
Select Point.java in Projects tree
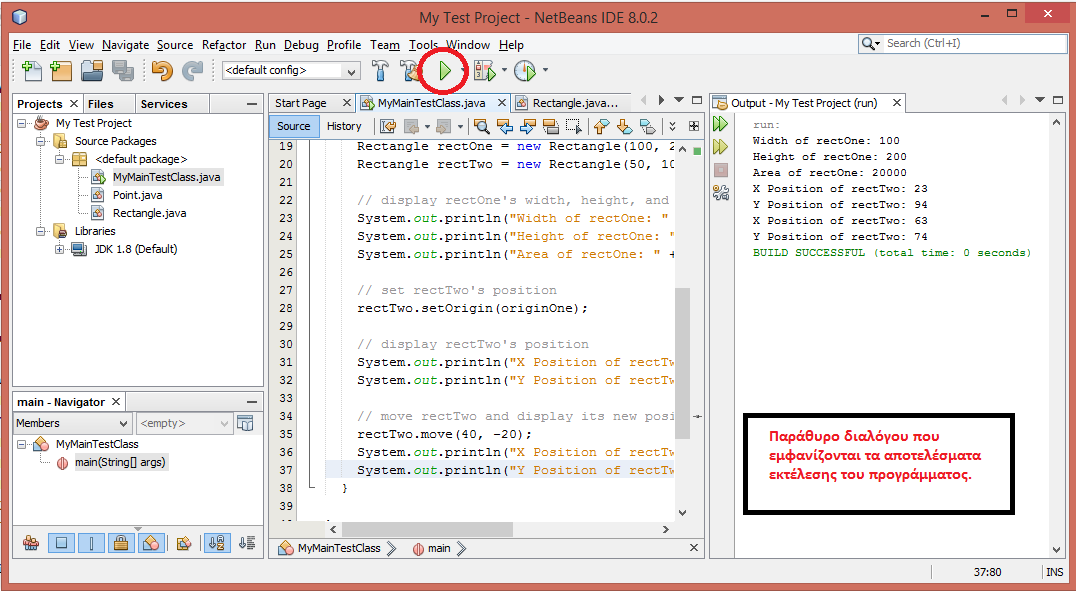(137, 195)
